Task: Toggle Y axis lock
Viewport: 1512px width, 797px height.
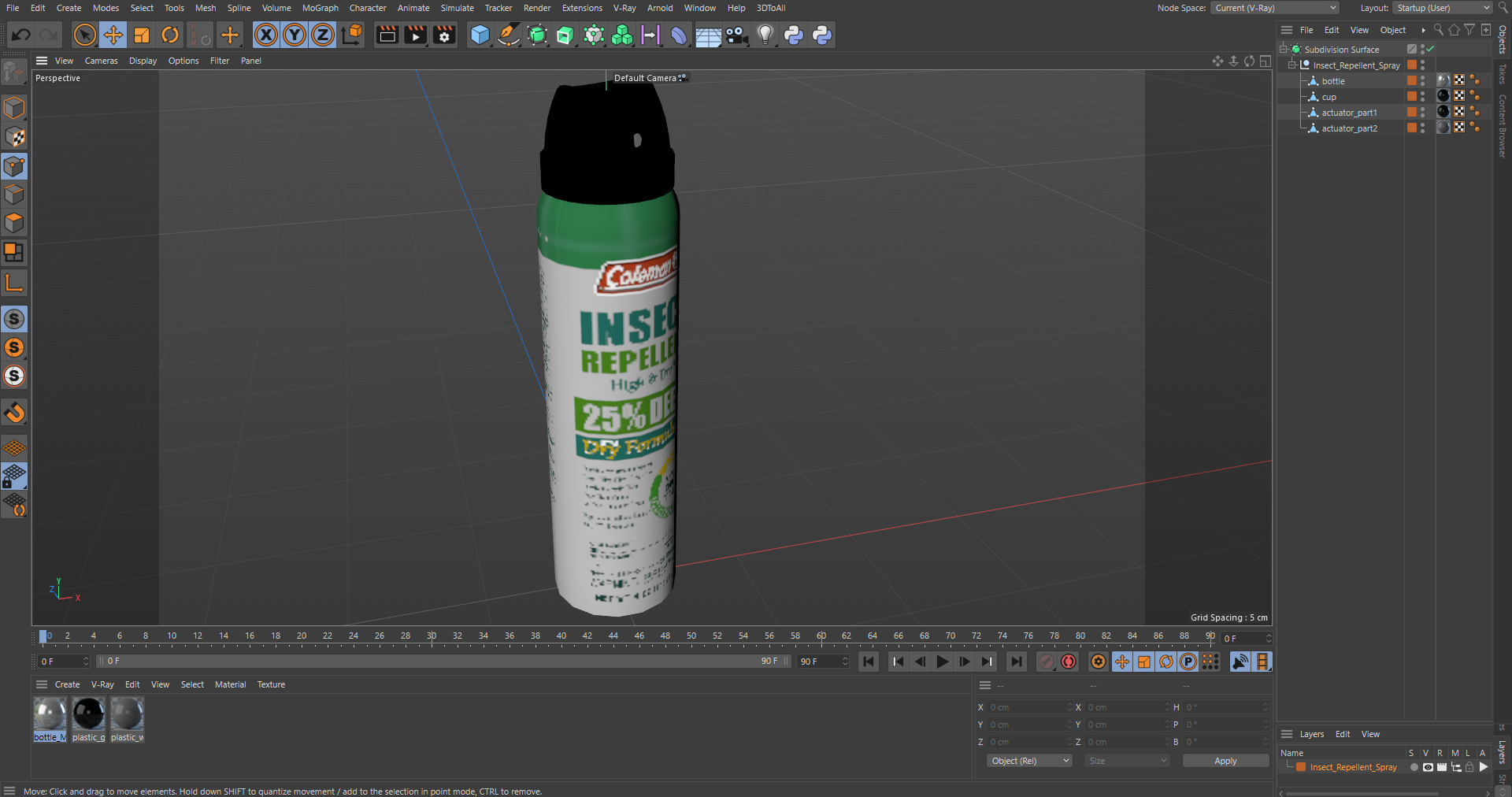Action: [295, 35]
